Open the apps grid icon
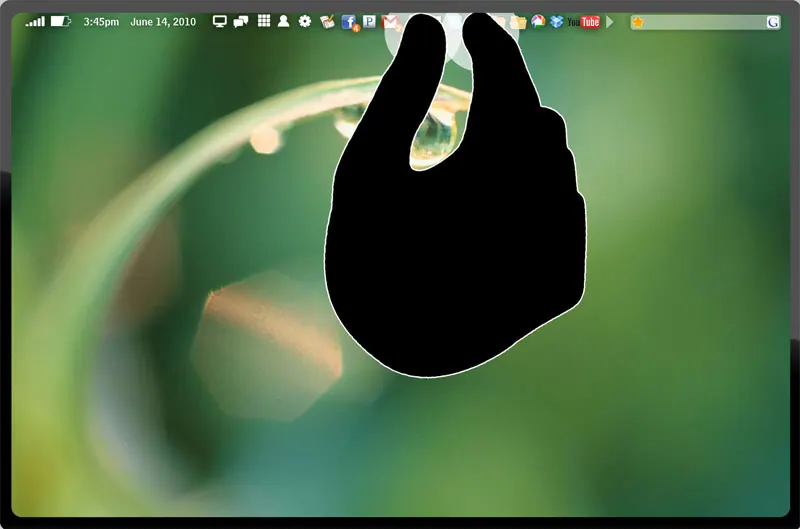 tap(264, 21)
